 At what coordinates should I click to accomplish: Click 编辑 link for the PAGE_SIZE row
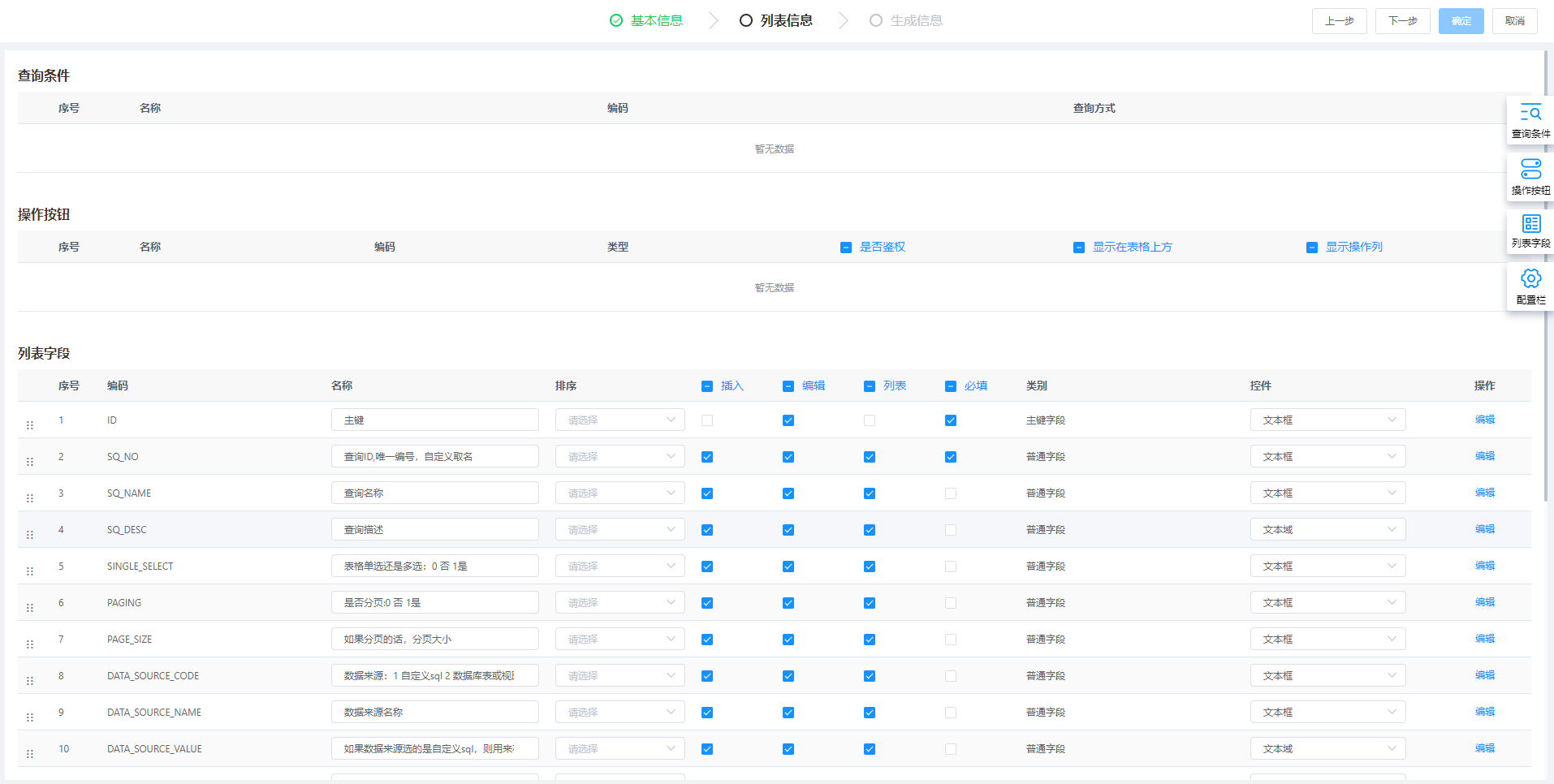(1485, 639)
